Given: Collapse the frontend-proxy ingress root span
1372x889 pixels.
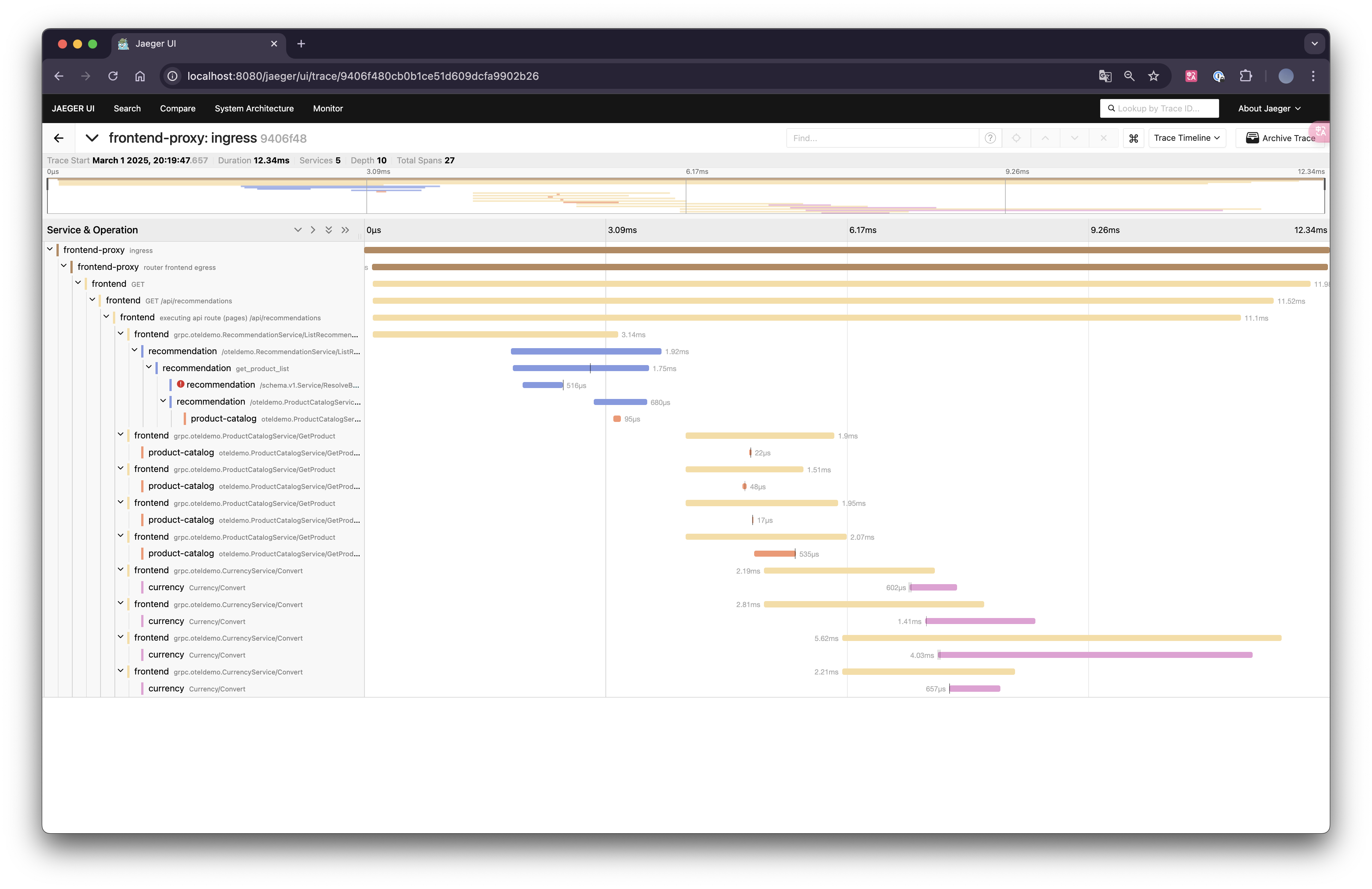Looking at the screenshot, I should coord(50,250).
